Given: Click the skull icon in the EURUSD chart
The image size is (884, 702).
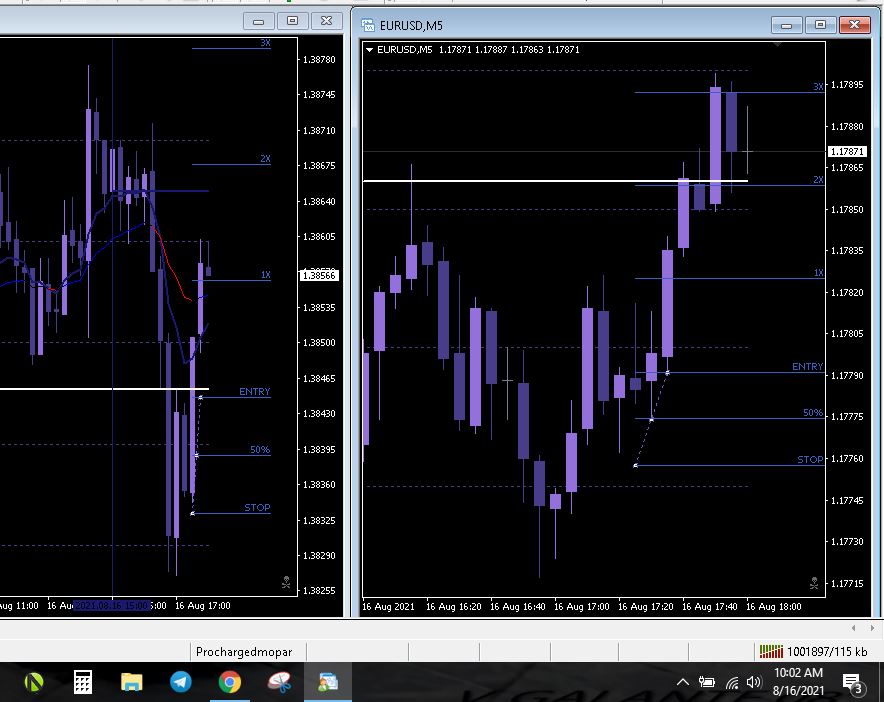Looking at the screenshot, I should pos(813,582).
